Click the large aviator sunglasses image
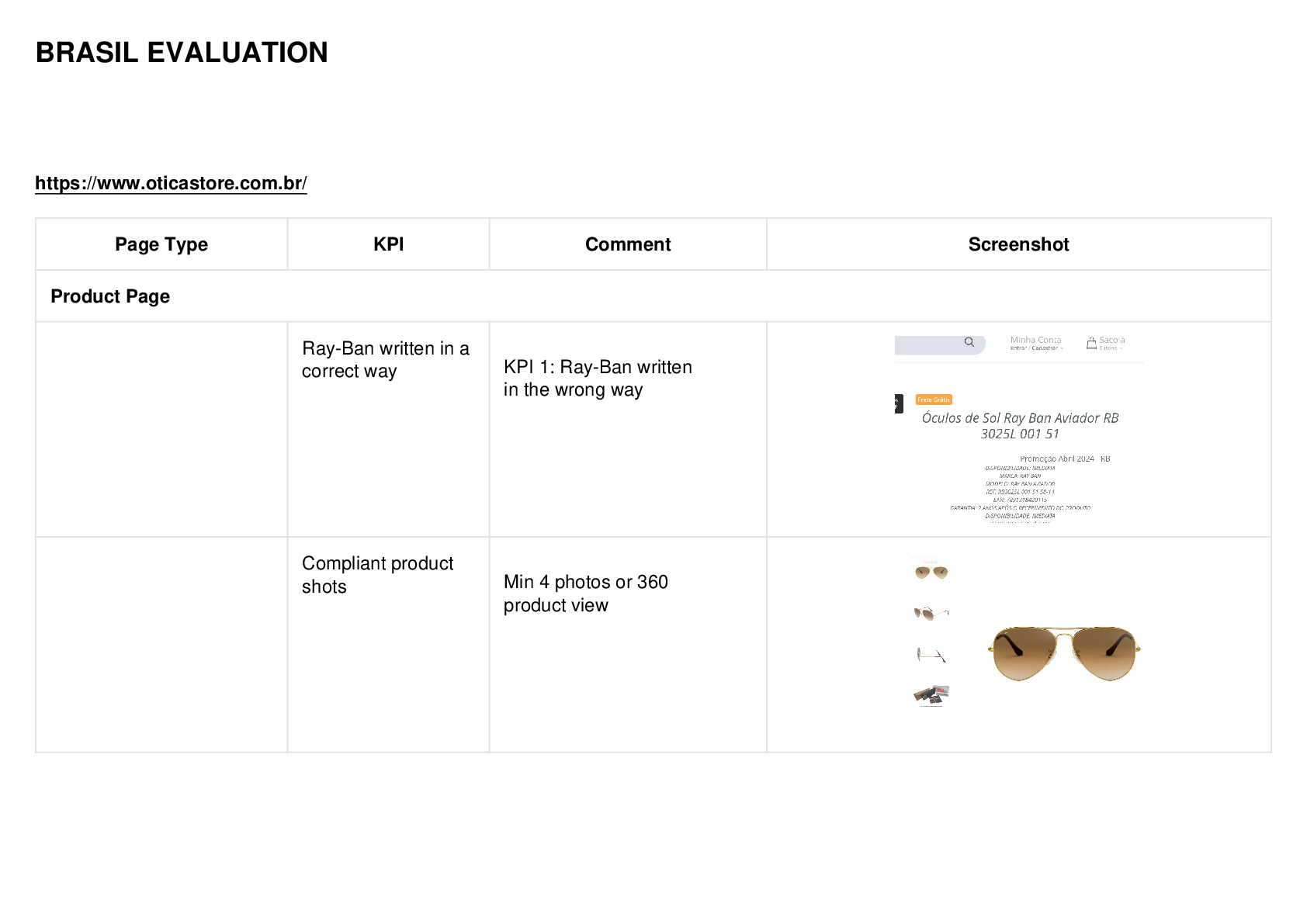Viewport: 1307px width, 924px height. point(1065,654)
